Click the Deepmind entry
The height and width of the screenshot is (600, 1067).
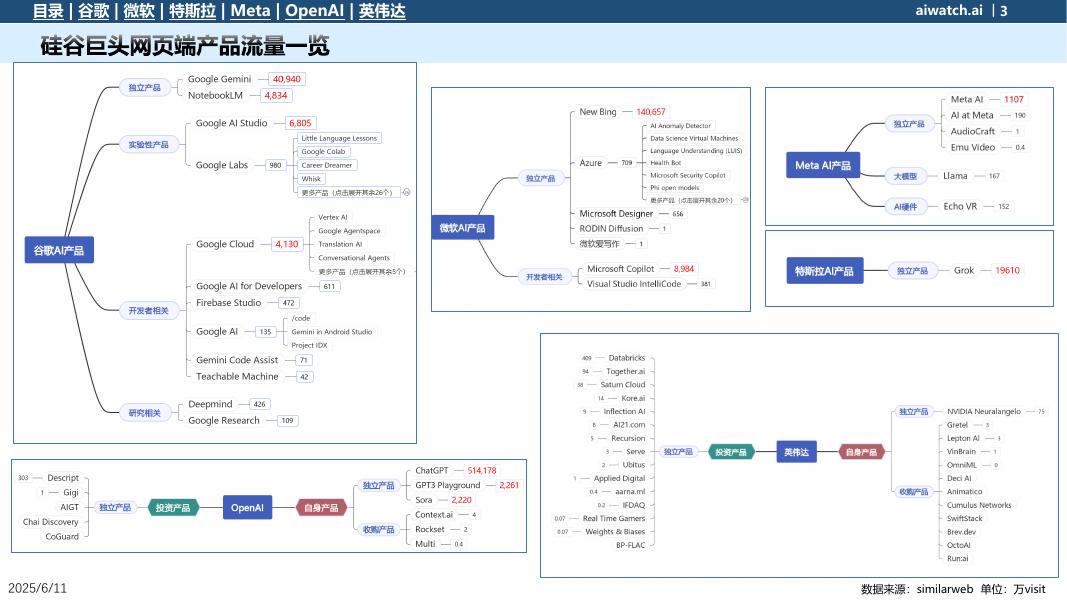click(210, 404)
